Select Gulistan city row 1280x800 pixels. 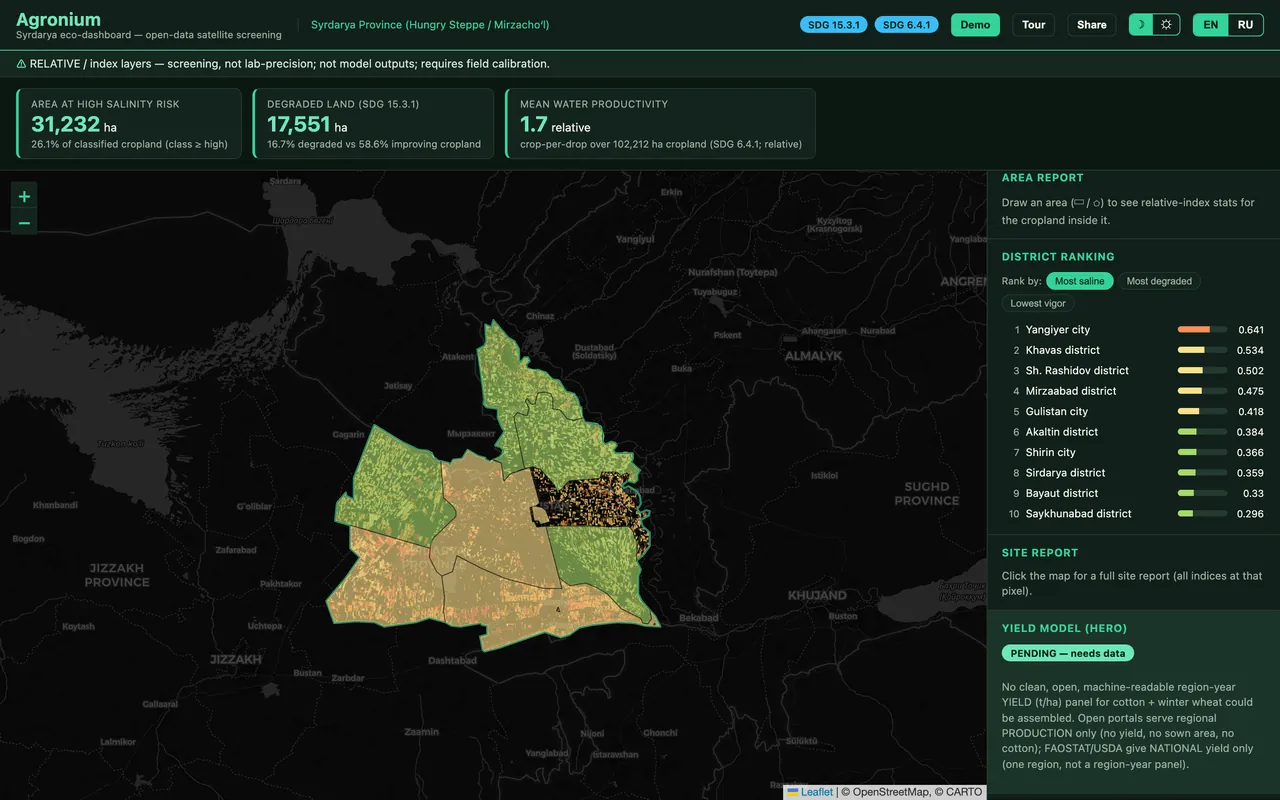pos(1134,412)
